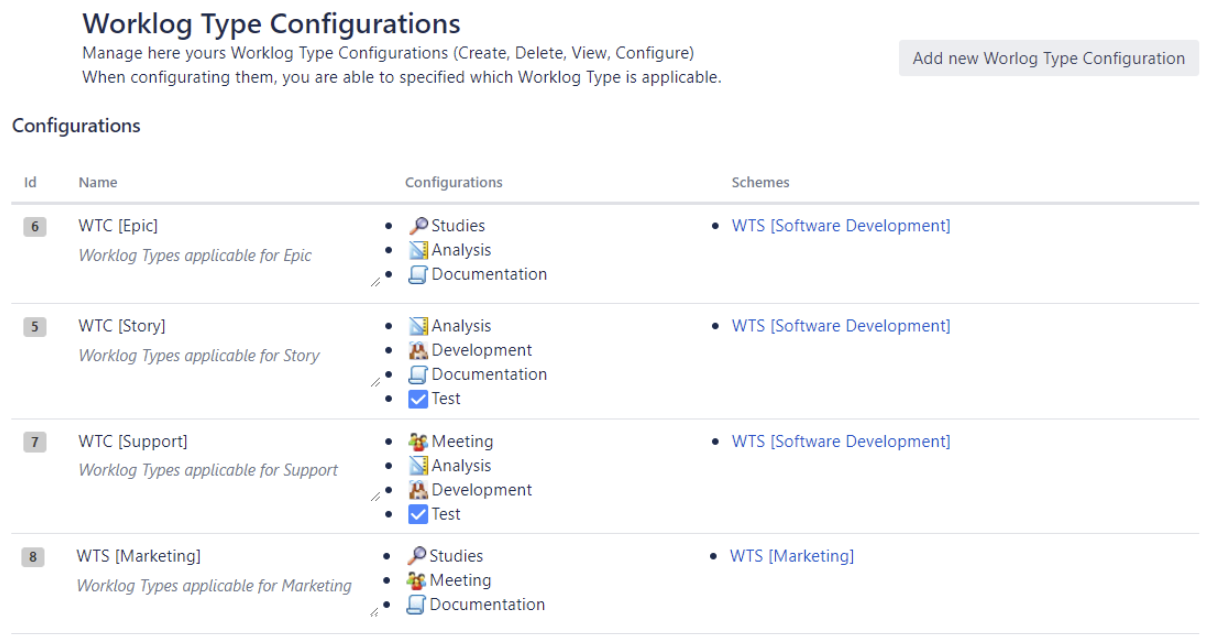Click the Test checkmark icon in WTC [Story]
The image size is (1207, 635).
coord(420,398)
